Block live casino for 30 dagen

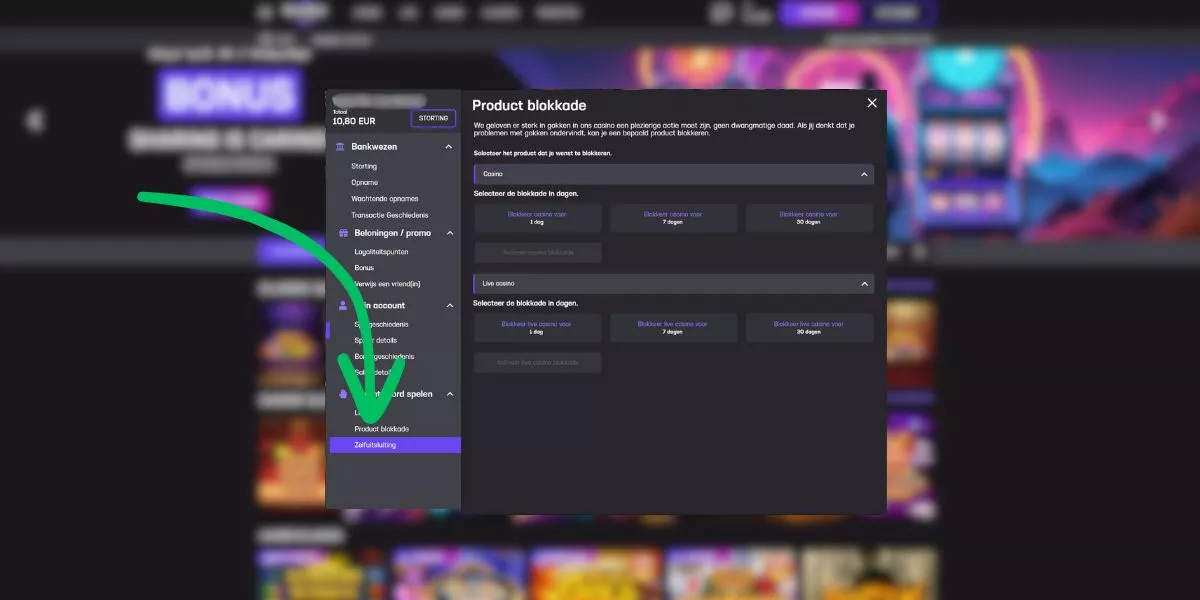tap(810, 328)
